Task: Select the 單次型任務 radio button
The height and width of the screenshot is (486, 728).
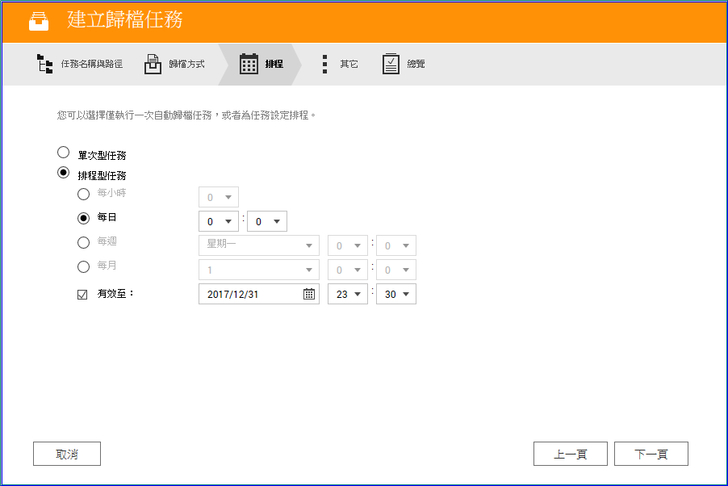Action: (x=63, y=153)
